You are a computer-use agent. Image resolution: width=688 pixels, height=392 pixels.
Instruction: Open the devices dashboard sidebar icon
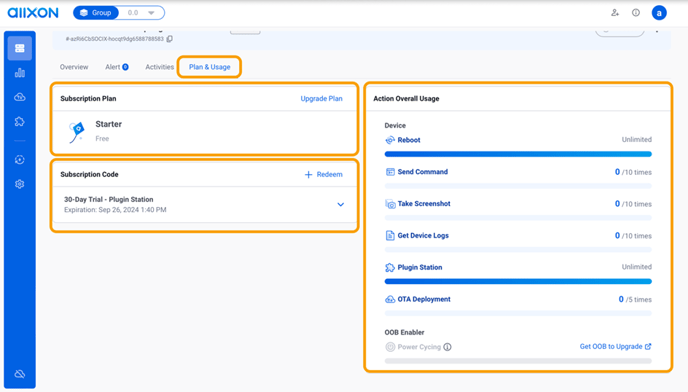click(20, 48)
